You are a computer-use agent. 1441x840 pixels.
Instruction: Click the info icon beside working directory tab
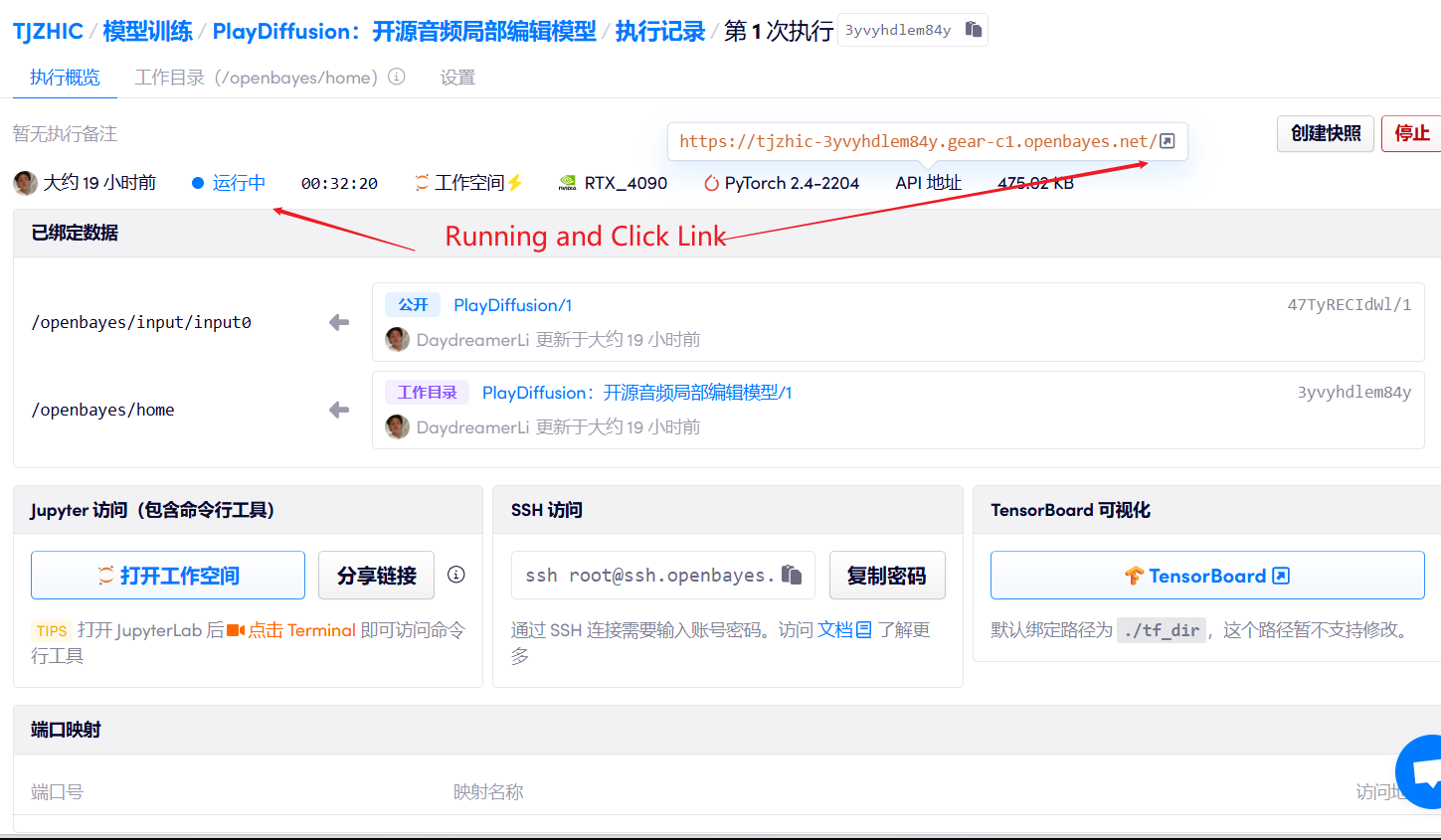tap(397, 77)
